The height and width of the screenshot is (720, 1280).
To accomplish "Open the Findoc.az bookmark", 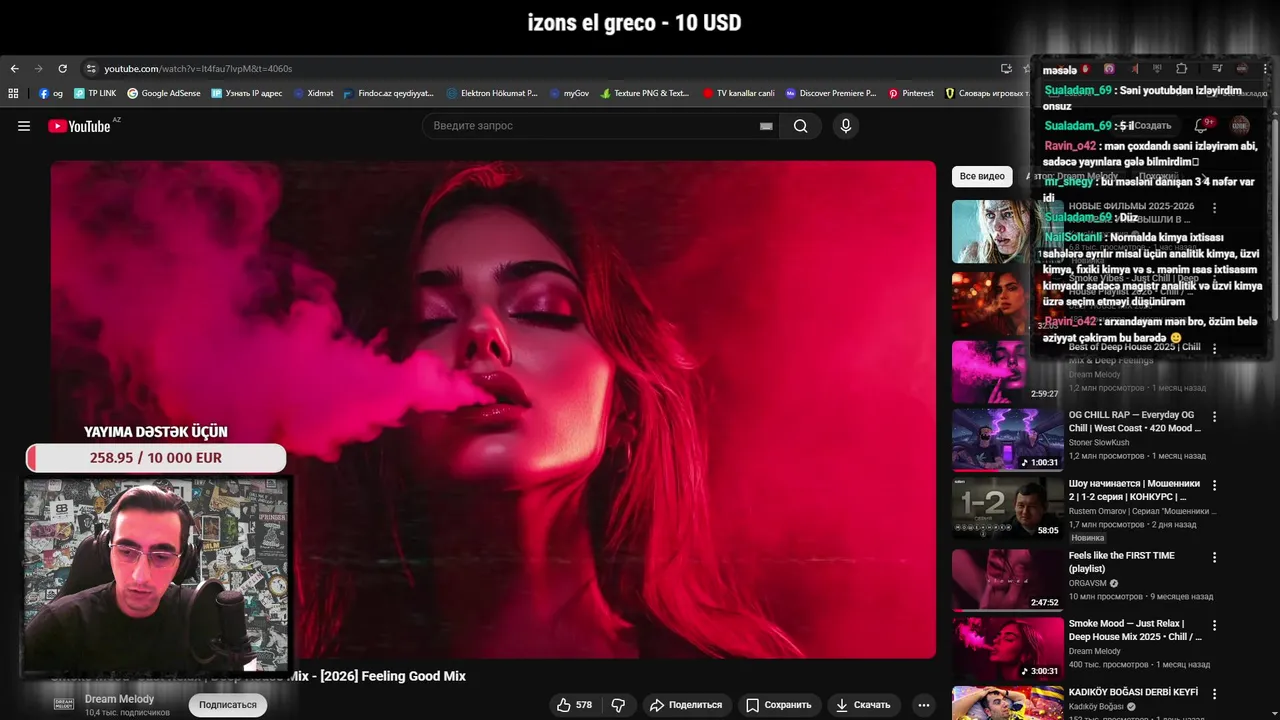I will tap(389, 93).
